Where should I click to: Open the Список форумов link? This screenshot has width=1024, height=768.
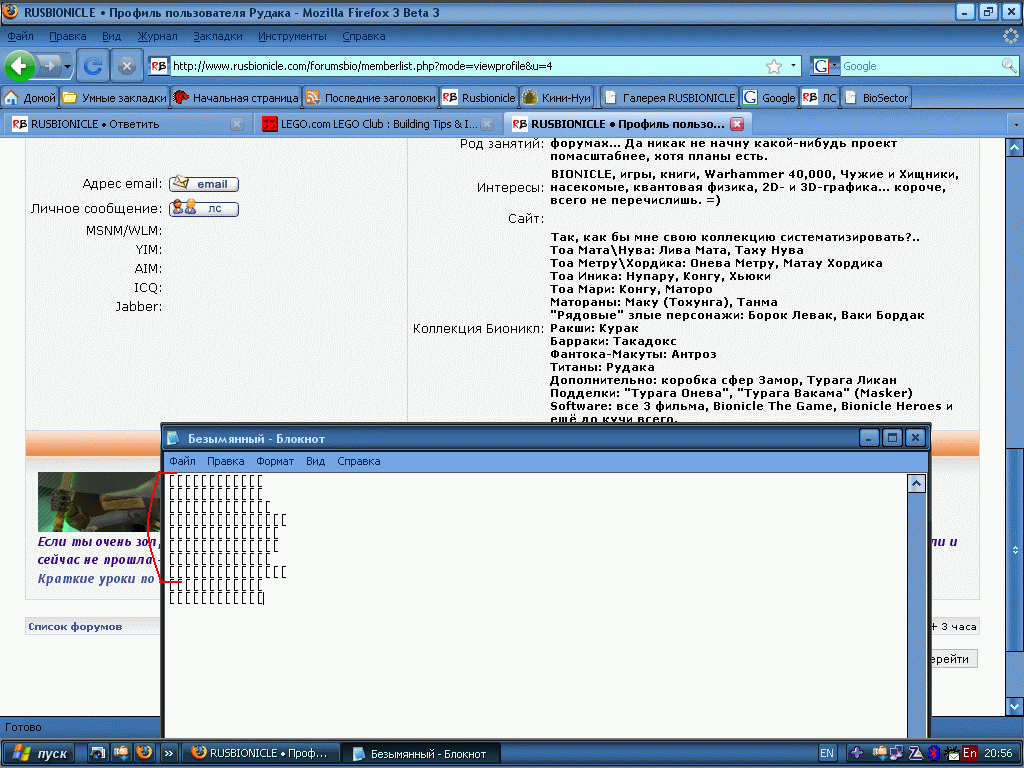75,626
